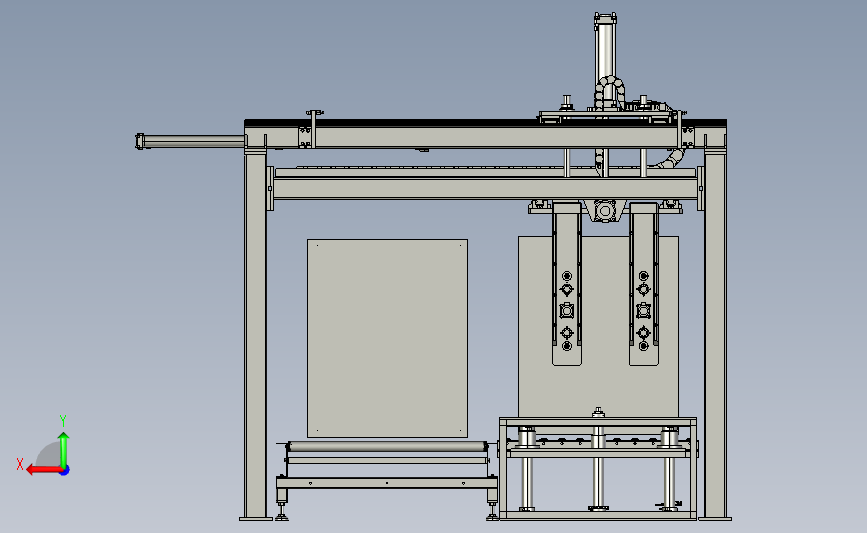
Task: Select the right vertical frame column
Action: 715,335
